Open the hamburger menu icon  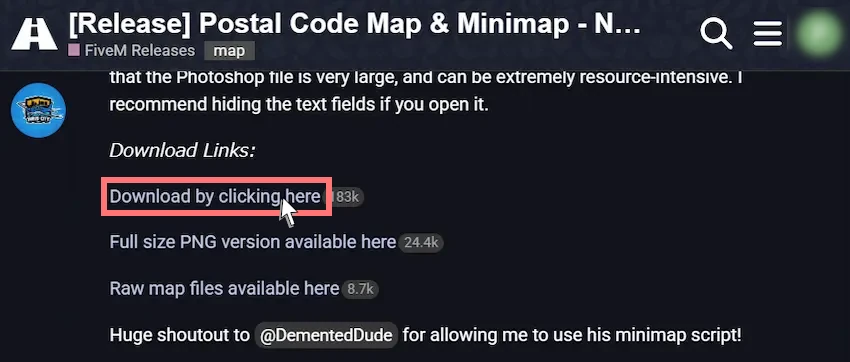(x=768, y=34)
